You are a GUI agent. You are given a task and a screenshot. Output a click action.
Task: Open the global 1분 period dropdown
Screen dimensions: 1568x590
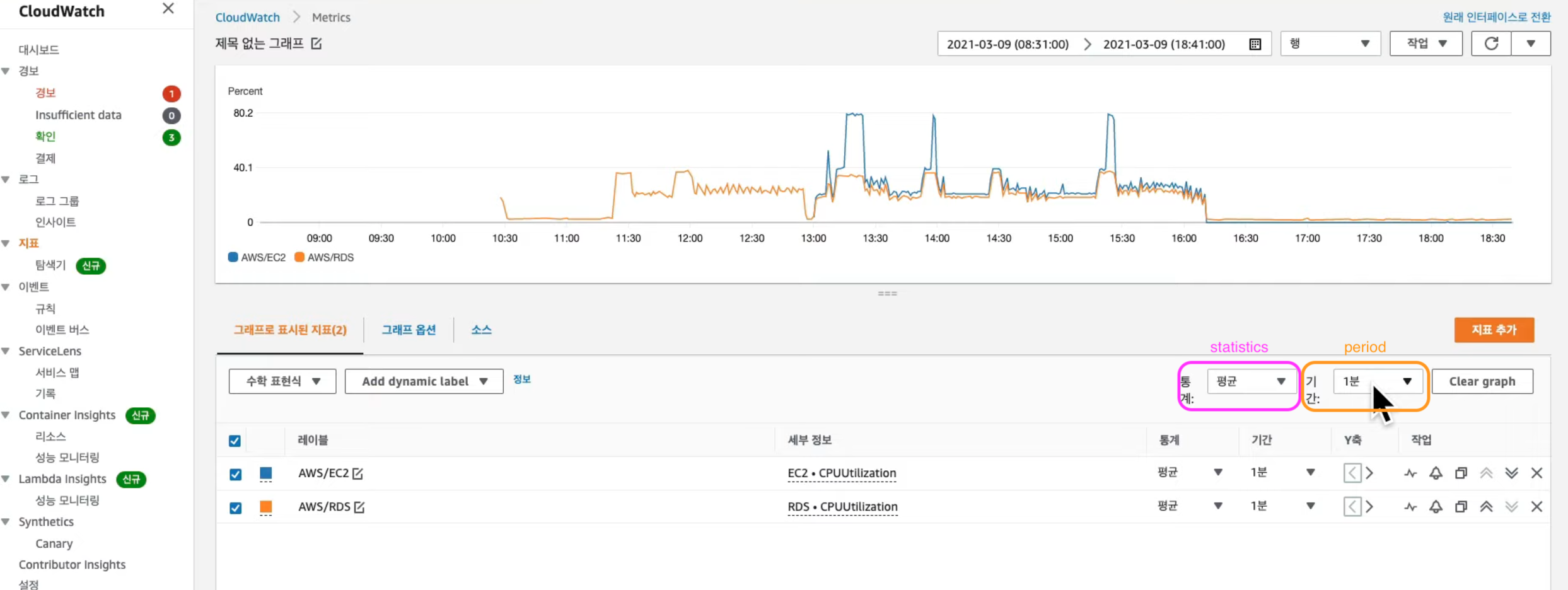(1378, 381)
